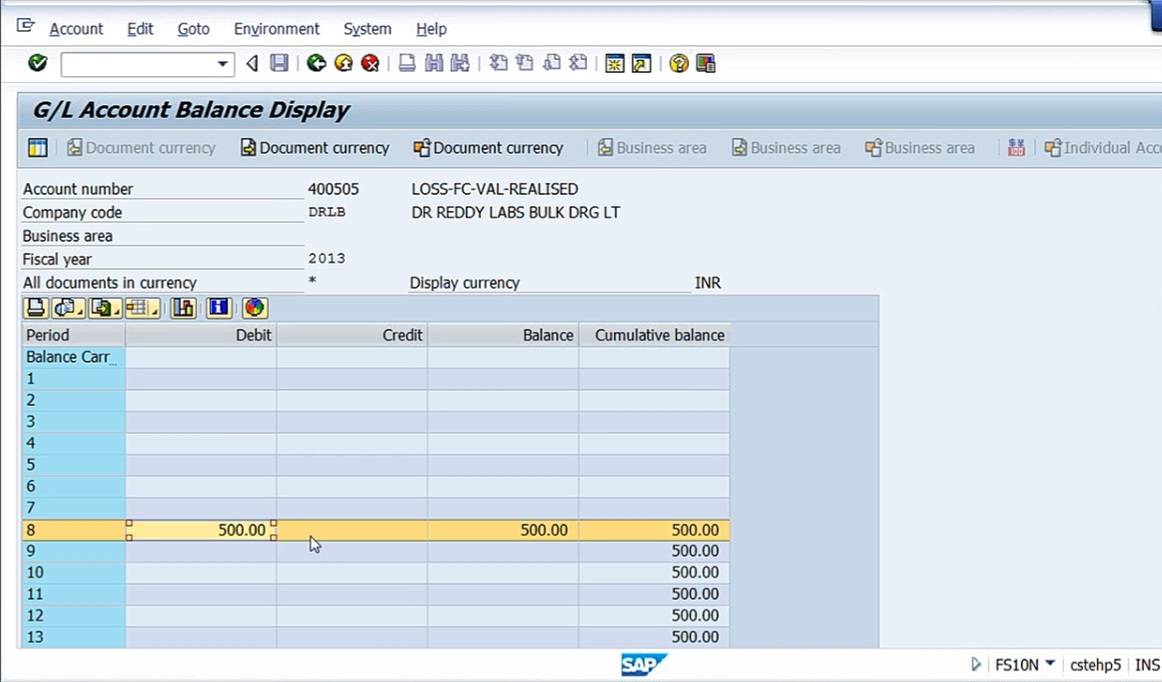Open the command field dropdown arrow

(222, 64)
